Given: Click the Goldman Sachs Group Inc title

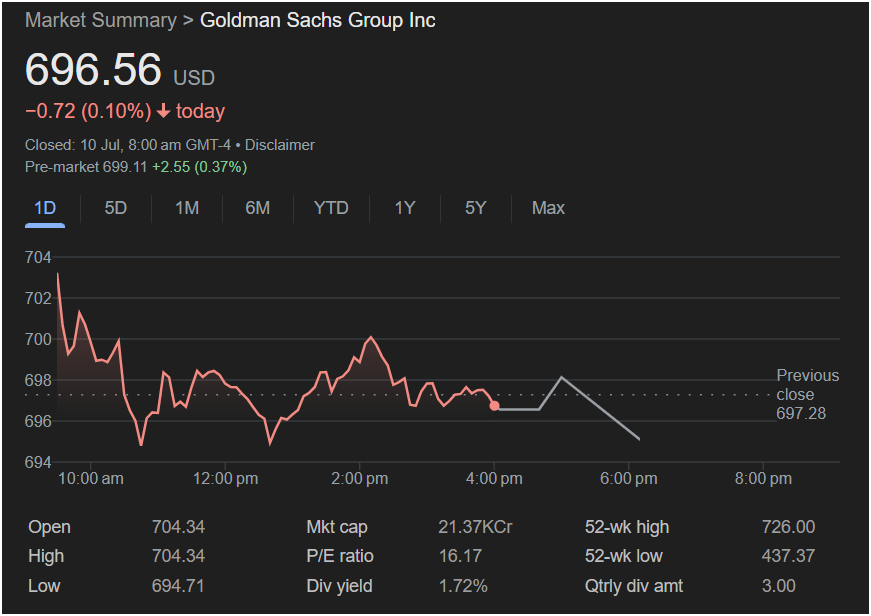Looking at the screenshot, I should coord(318,21).
